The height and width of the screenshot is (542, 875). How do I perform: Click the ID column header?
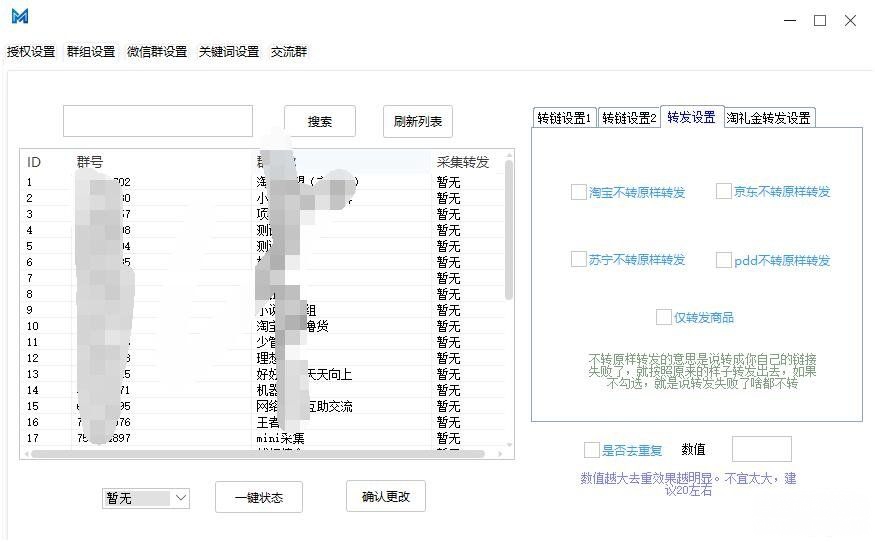(34, 162)
